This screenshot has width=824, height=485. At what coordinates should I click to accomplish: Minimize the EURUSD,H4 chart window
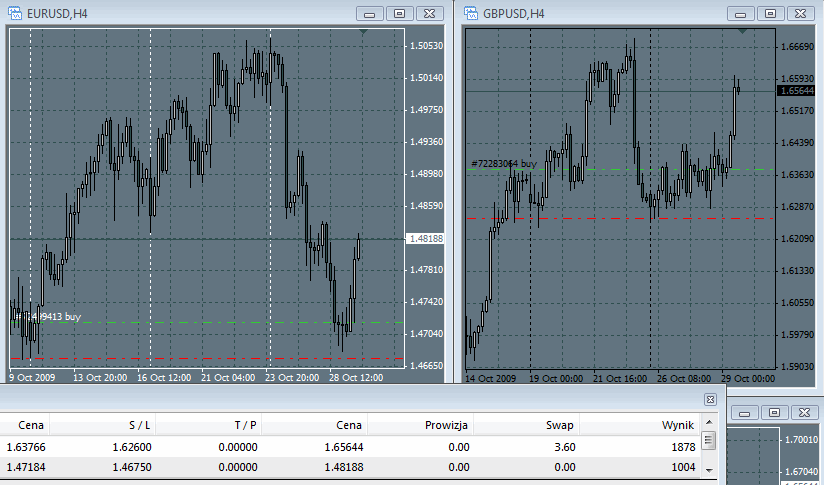pyautogui.click(x=369, y=14)
